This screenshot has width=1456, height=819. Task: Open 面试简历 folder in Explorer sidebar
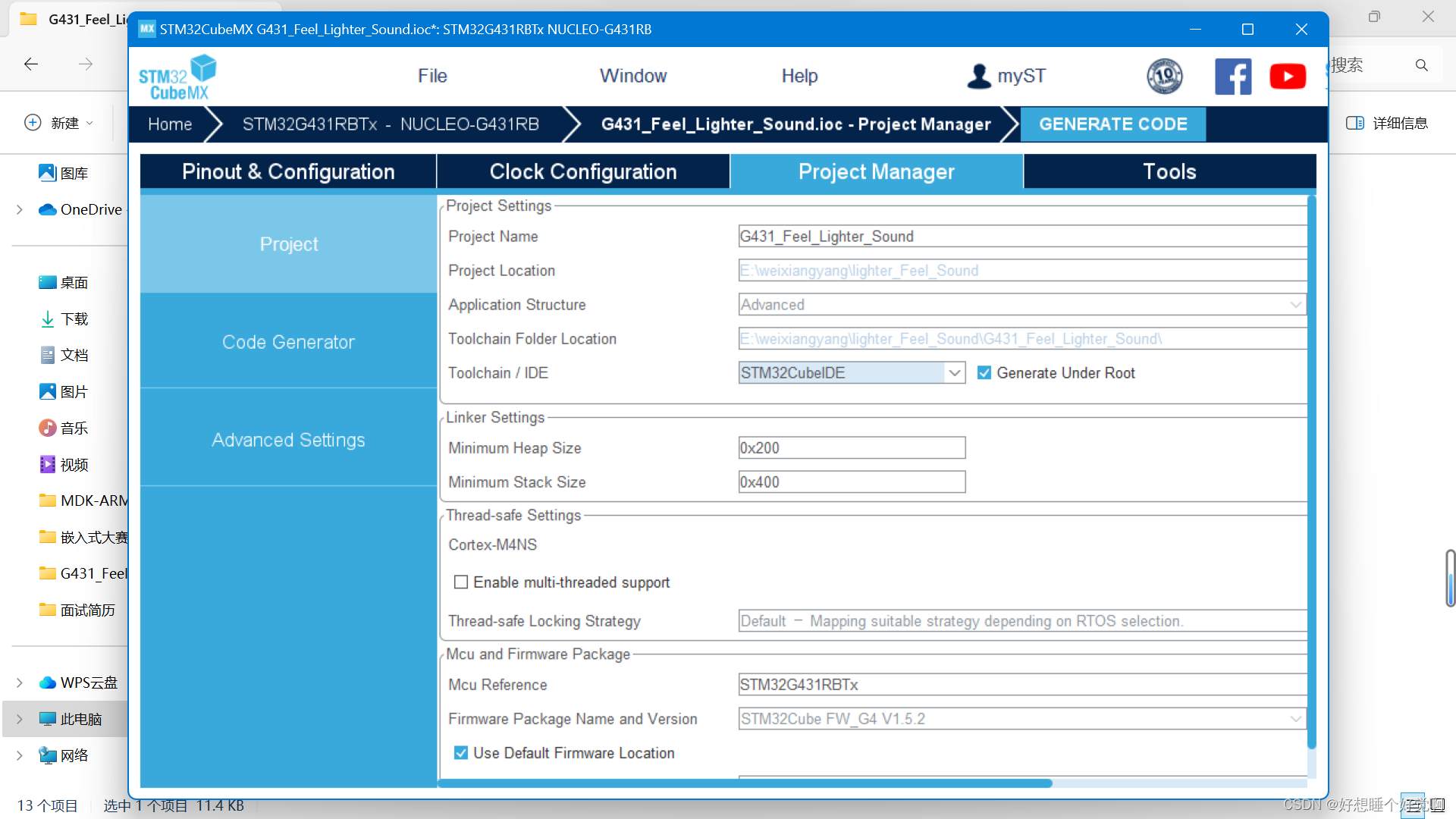[77, 610]
